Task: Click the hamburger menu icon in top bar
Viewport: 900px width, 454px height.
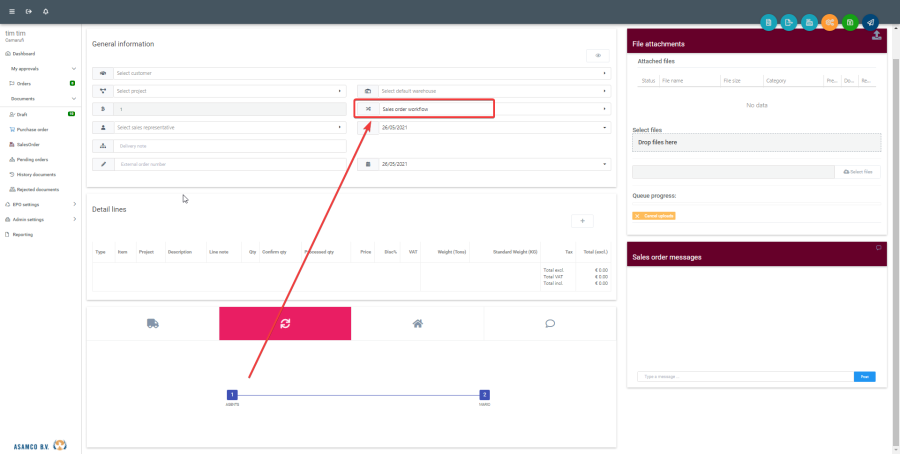Action: pos(11,11)
